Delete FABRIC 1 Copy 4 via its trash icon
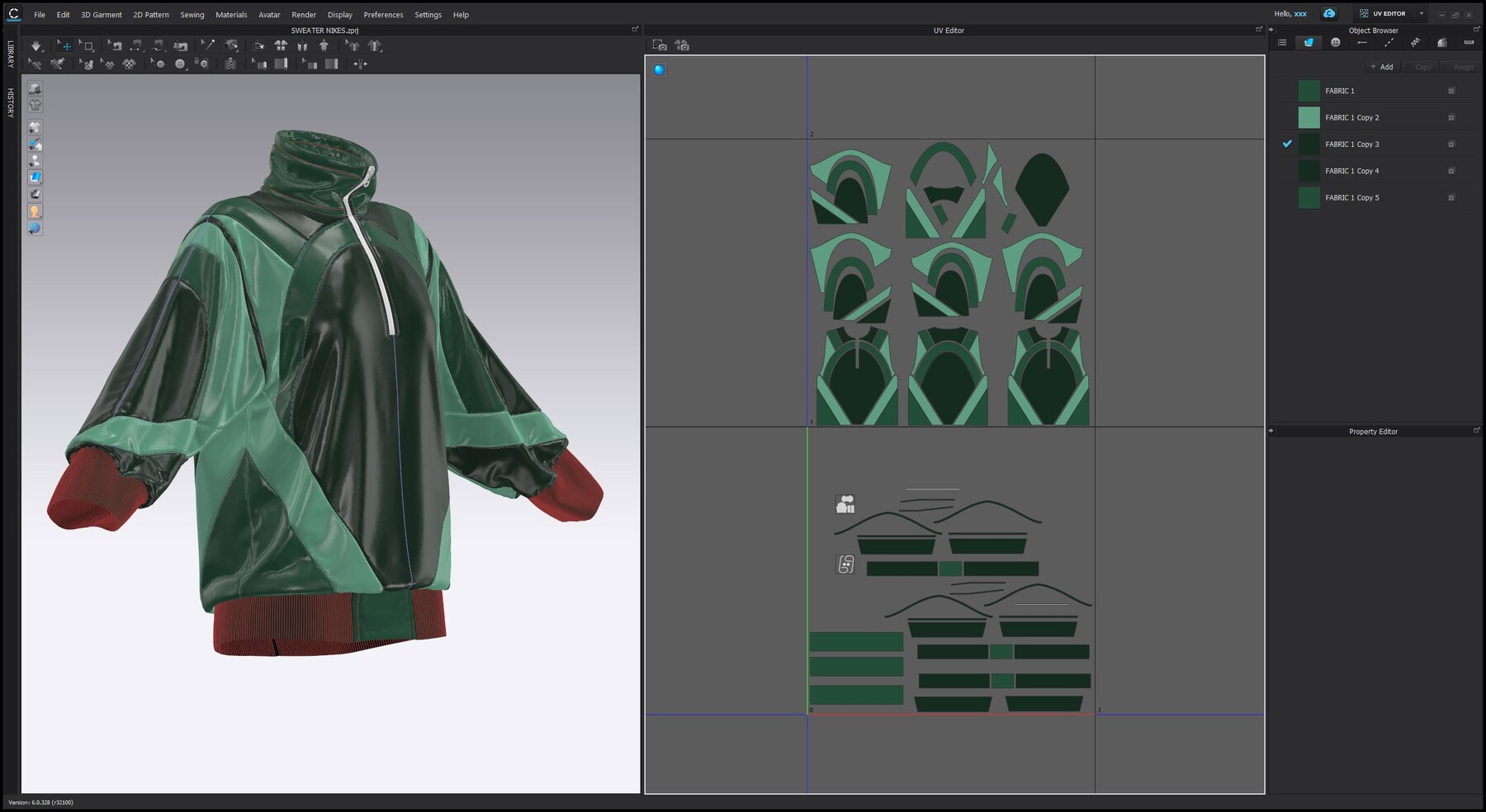Viewport: 1486px width, 812px height. click(1451, 171)
